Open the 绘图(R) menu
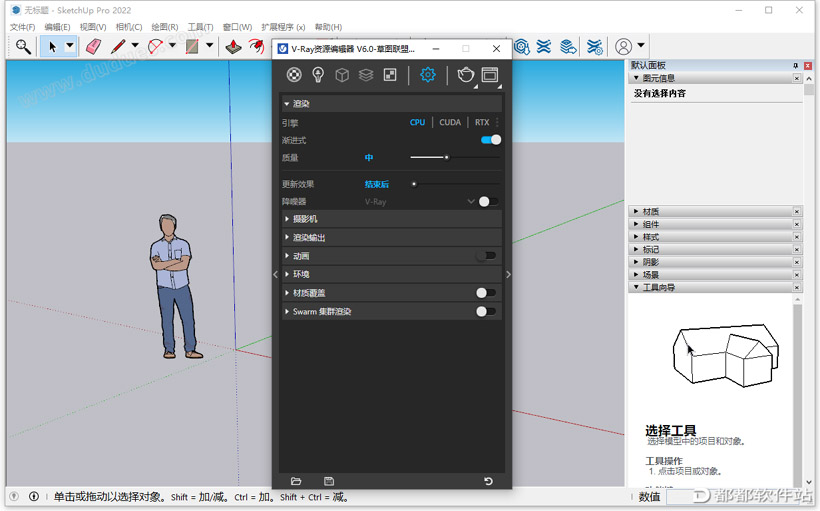This screenshot has height=511, width=820. [165, 27]
